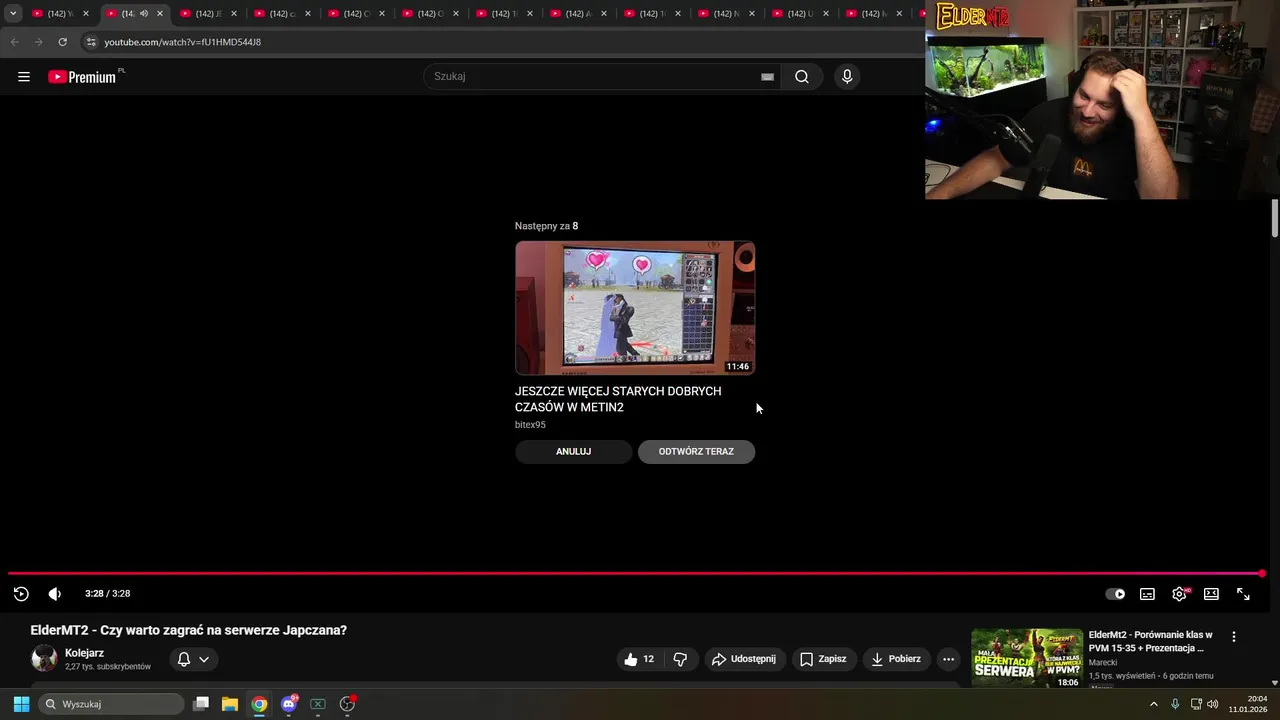Click the next video thumbnail in player
This screenshot has height=720, width=1280.
pos(635,308)
